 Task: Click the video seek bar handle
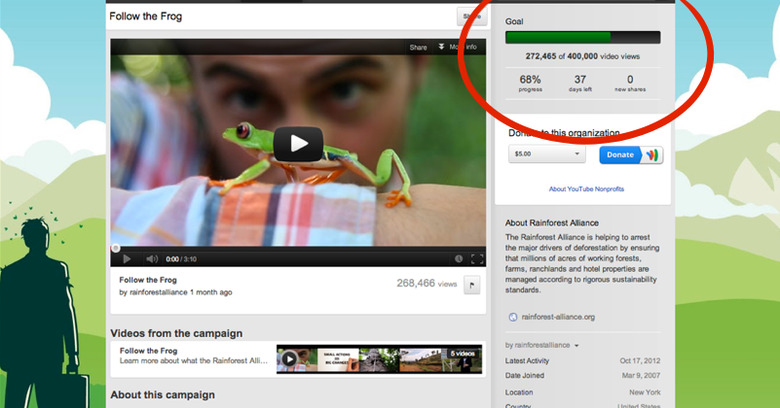tap(115, 248)
